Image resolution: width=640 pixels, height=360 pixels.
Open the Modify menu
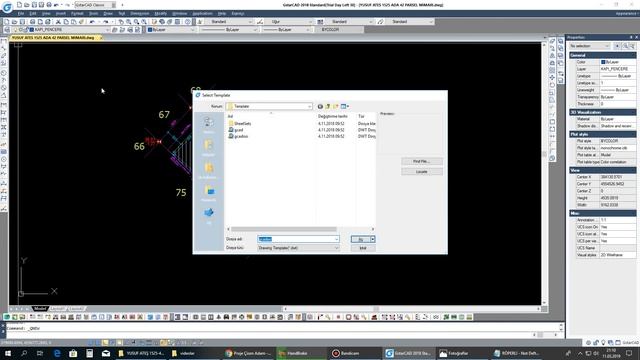160,13
